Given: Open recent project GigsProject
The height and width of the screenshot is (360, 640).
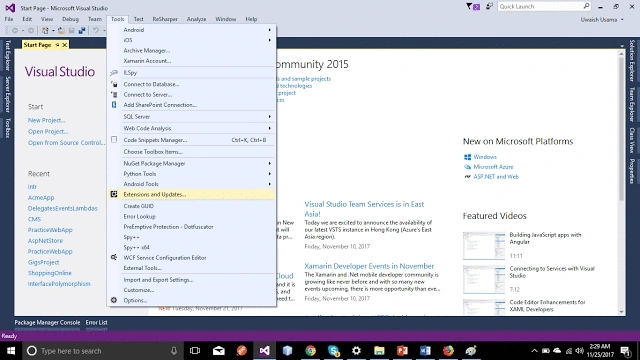Looking at the screenshot, I should pyautogui.click(x=43, y=262).
